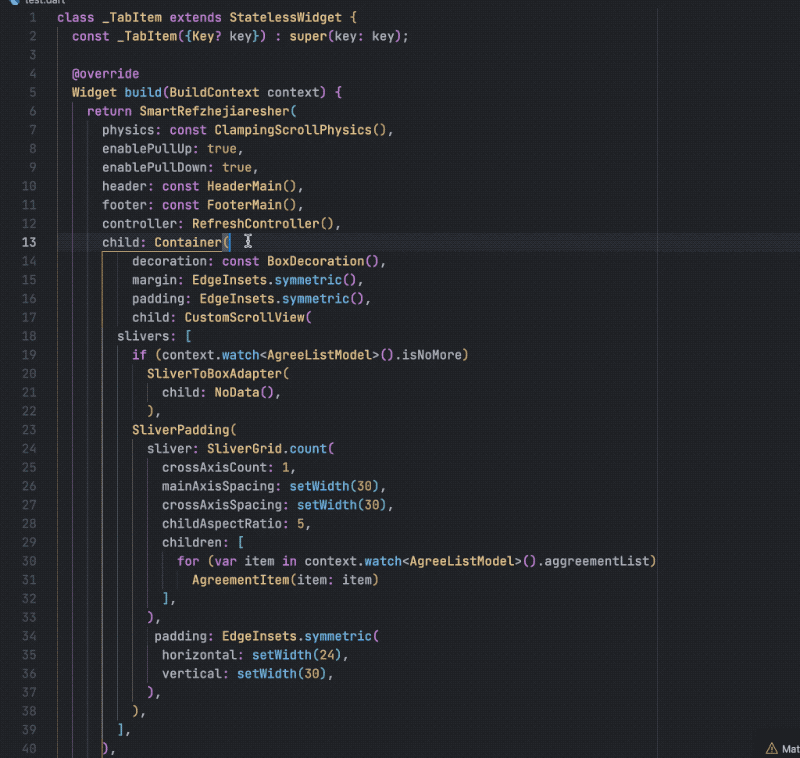The width and height of the screenshot is (800, 758).
Task: Click the "return" keyword on line 6
Action: tap(109, 111)
